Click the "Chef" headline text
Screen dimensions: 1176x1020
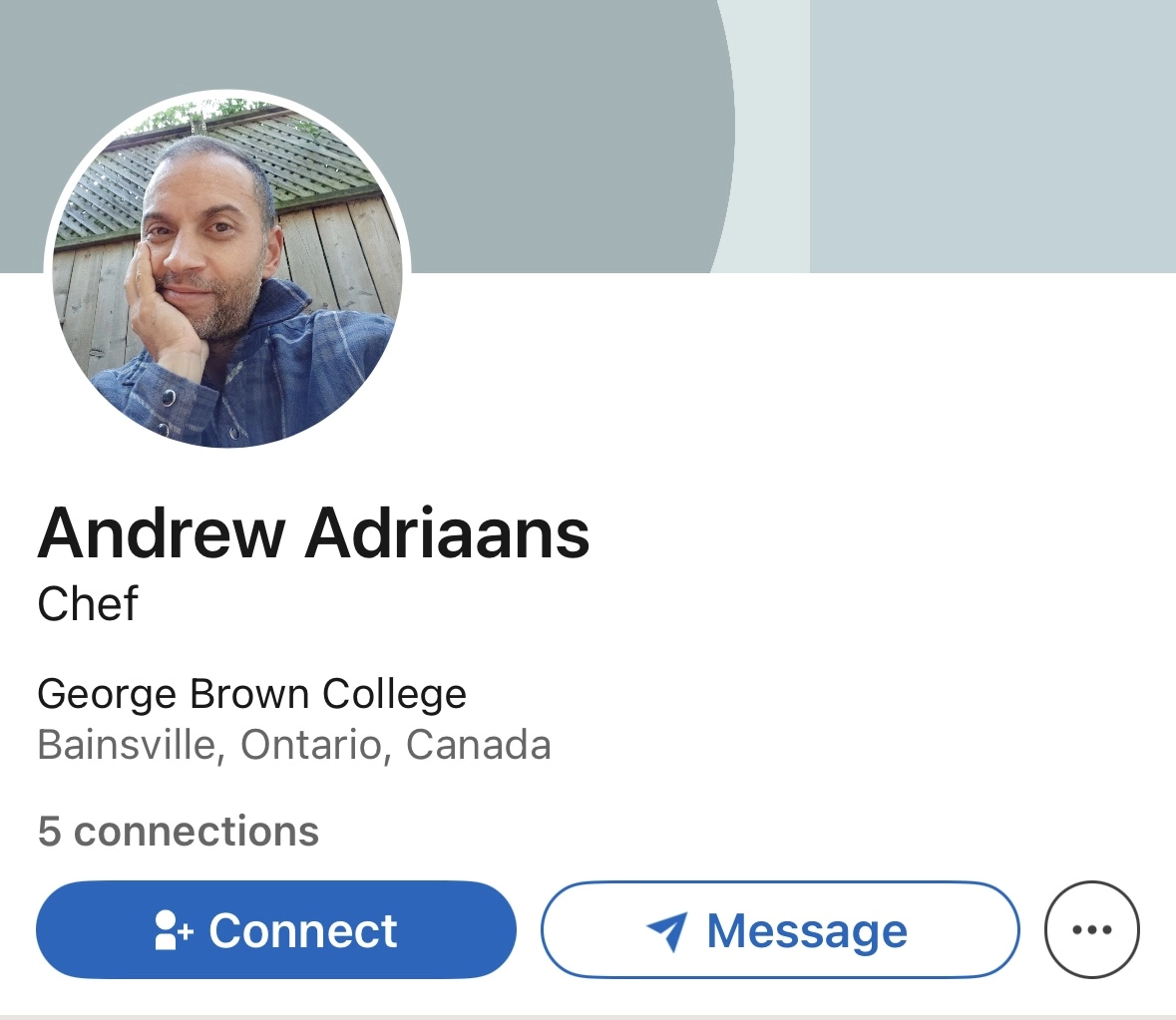point(88,604)
